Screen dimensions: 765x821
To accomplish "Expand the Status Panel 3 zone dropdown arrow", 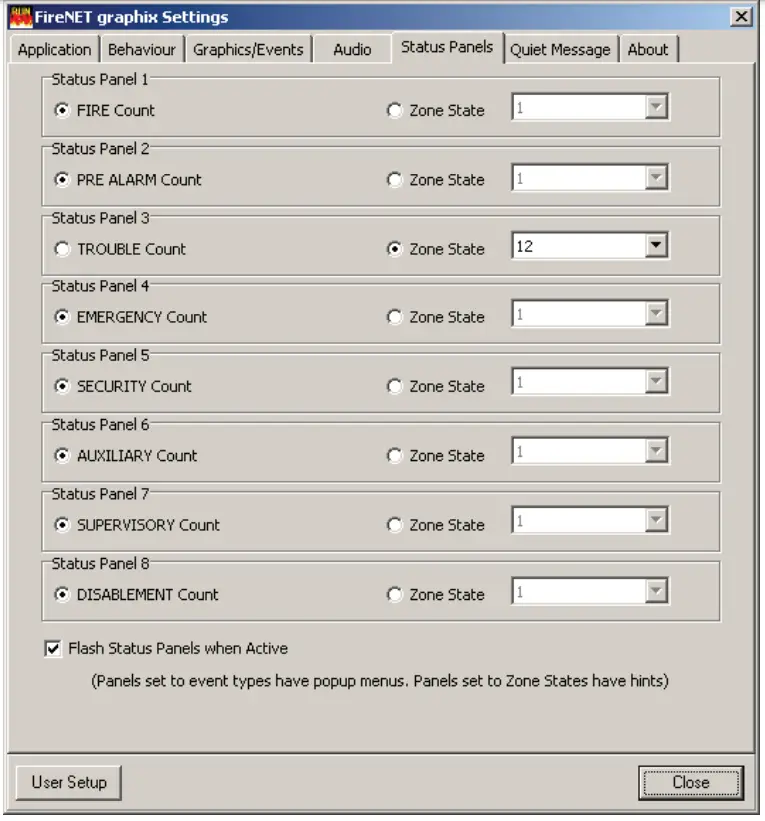I will tap(656, 246).
